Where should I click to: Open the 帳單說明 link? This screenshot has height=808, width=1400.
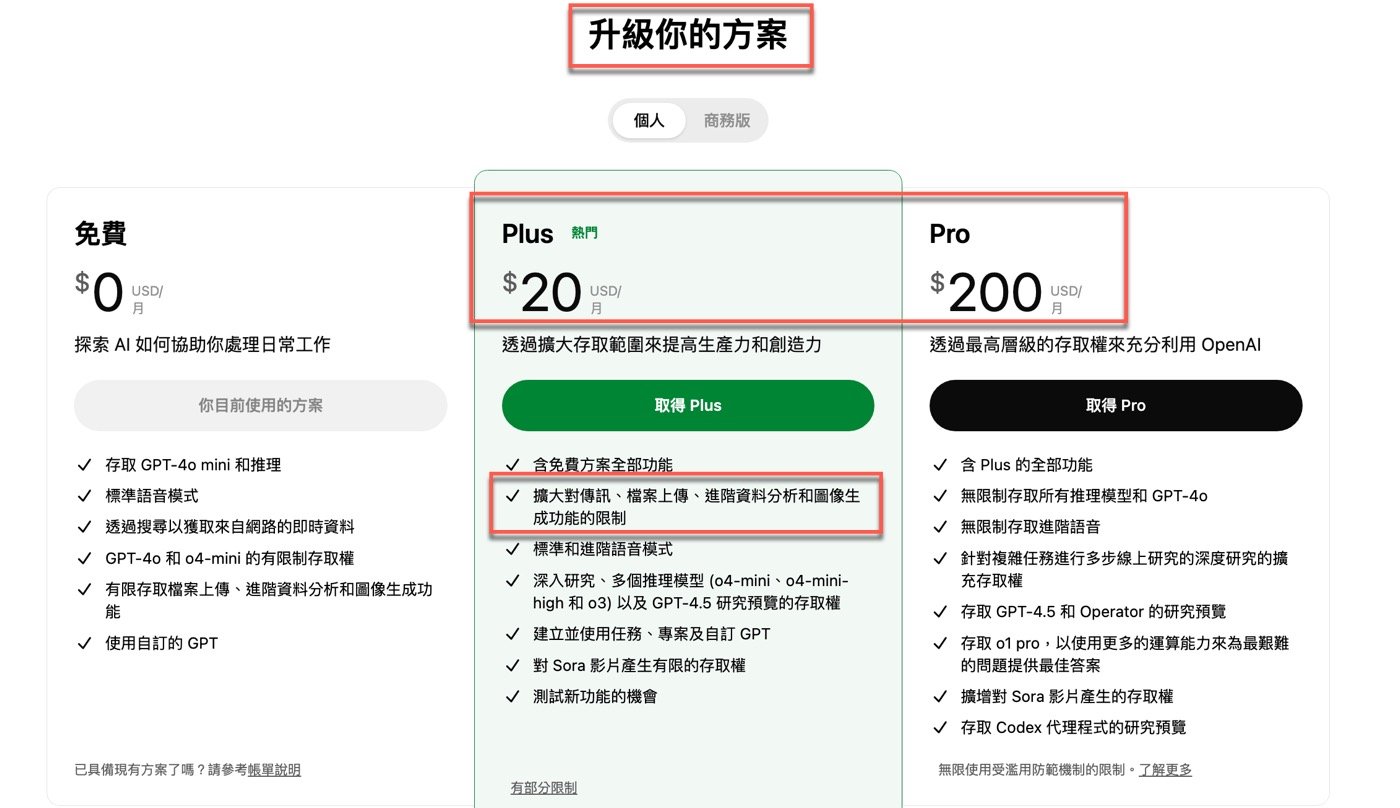click(x=274, y=770)
